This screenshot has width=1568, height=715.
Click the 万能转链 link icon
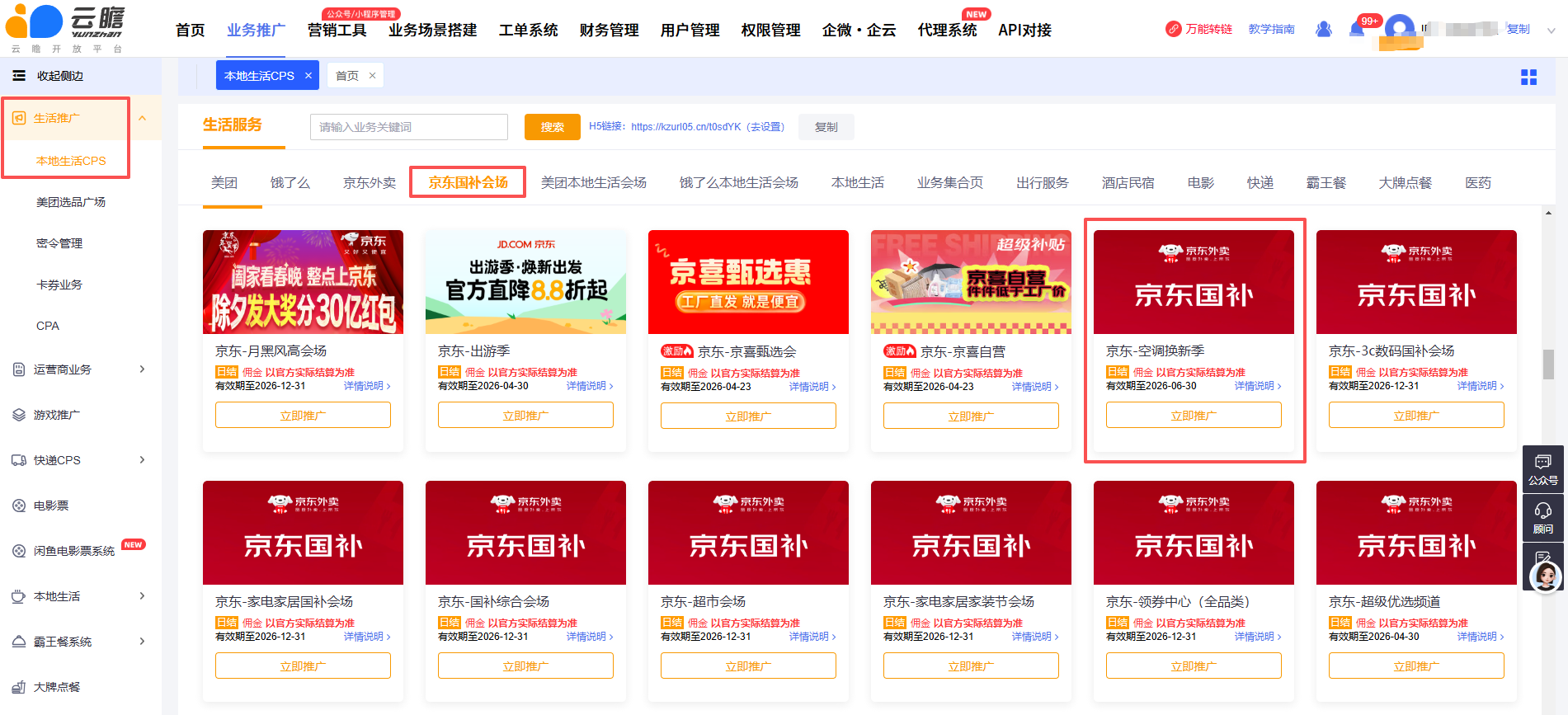coord(1173,30)
